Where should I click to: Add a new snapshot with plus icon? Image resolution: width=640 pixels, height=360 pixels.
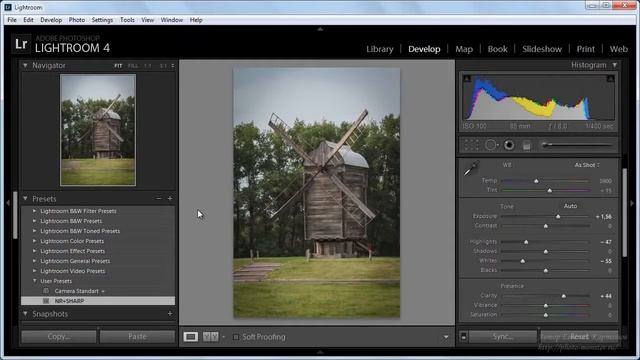click(x=170, y=313)
